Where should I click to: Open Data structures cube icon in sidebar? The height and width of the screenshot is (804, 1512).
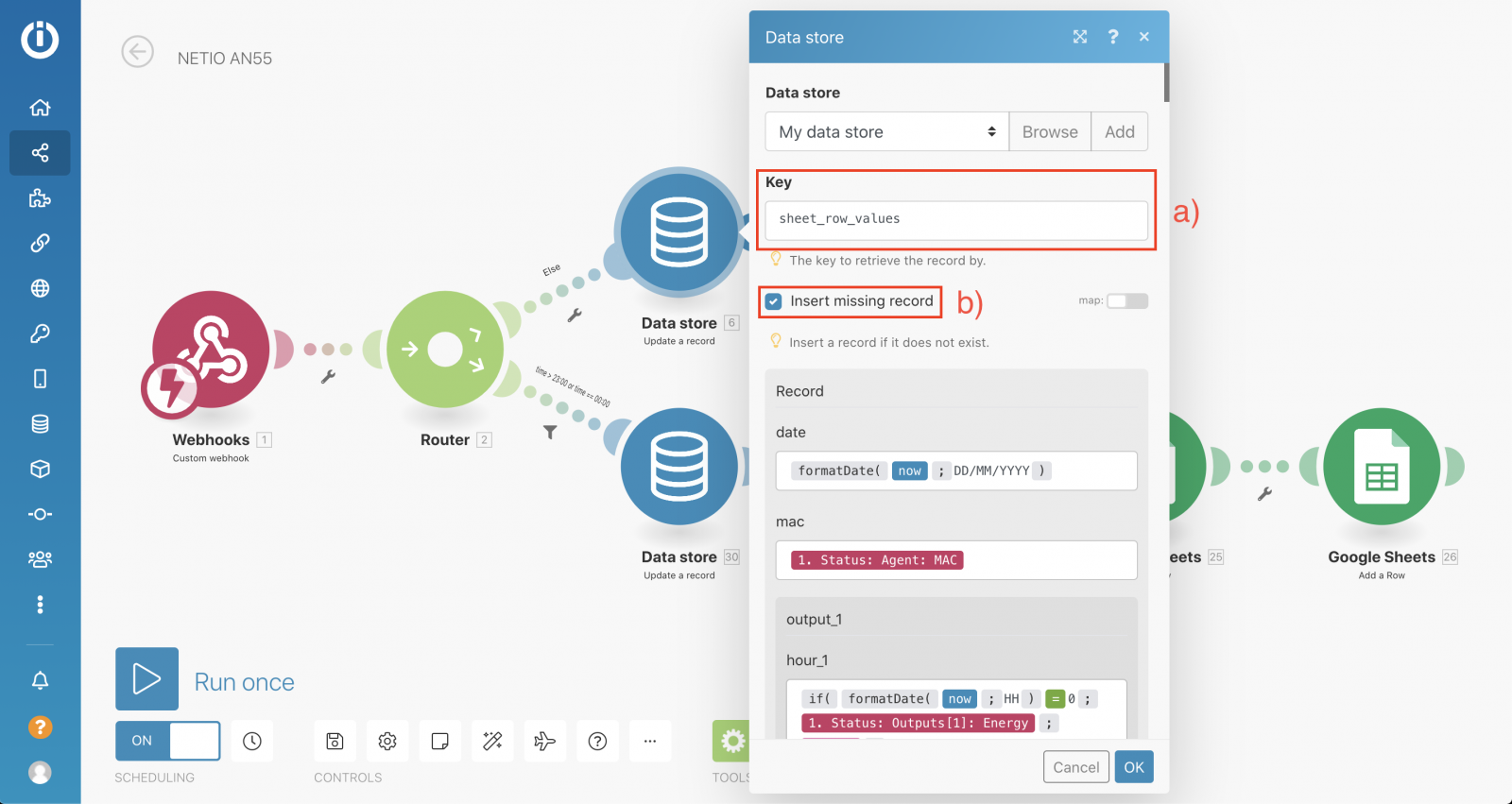pyautogui.click(x=40, y=469)
